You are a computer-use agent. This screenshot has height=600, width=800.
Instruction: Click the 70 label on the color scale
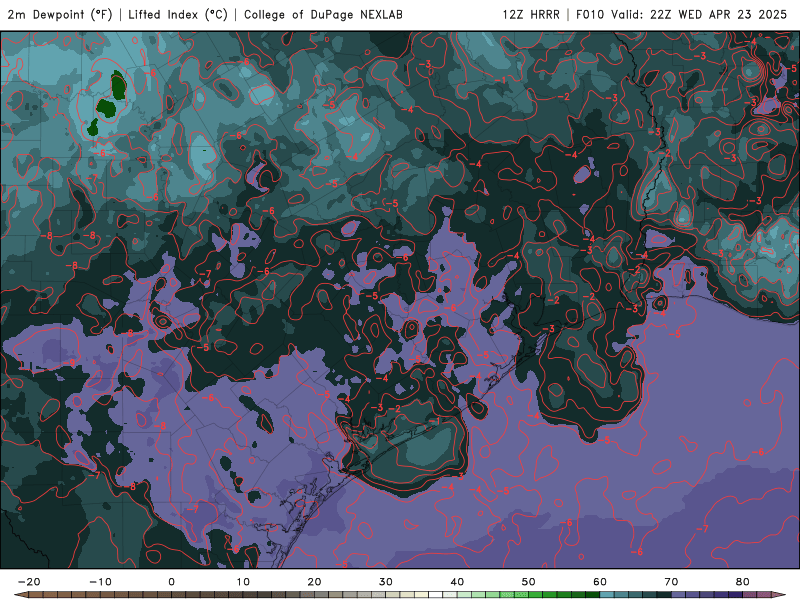coord(671,582)
